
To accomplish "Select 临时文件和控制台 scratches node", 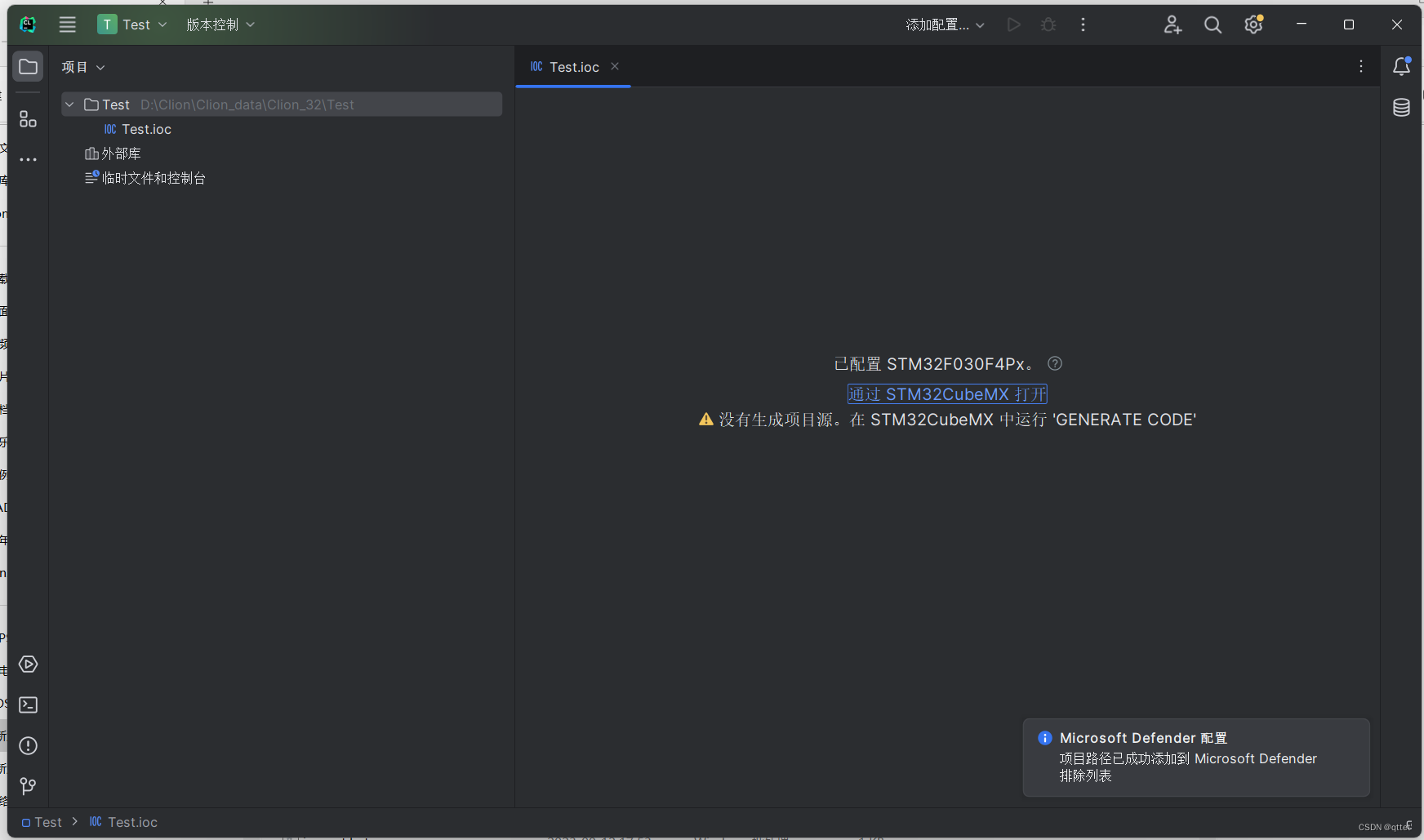I will click(x=145, y=178).
